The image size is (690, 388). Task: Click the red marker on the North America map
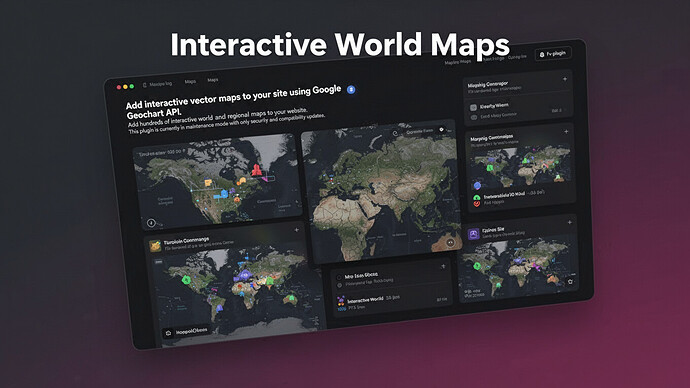257,170
